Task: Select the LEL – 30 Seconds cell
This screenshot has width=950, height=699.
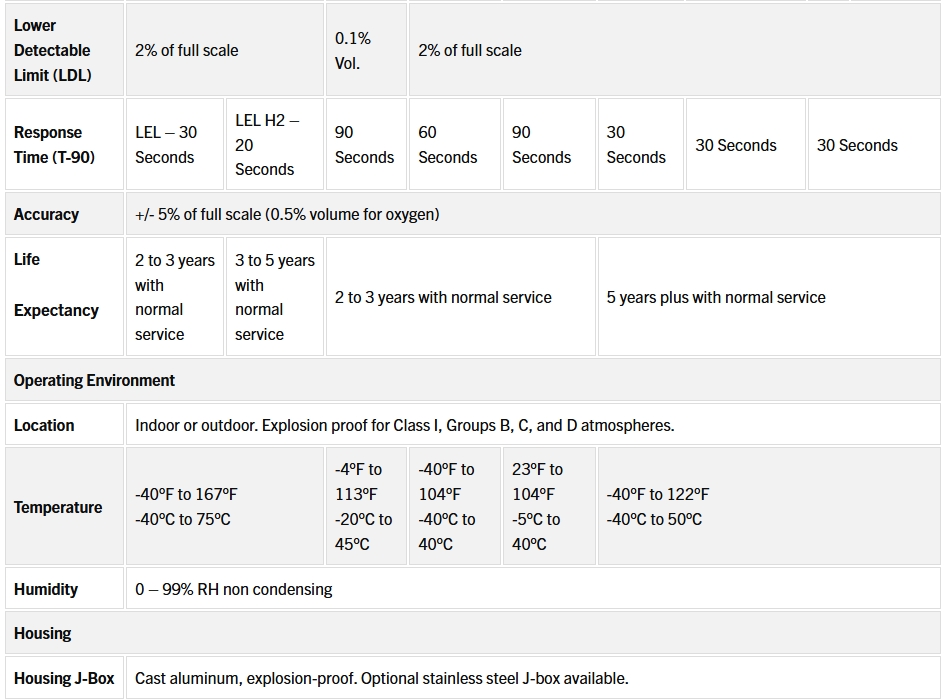Action: click(166, 145)
